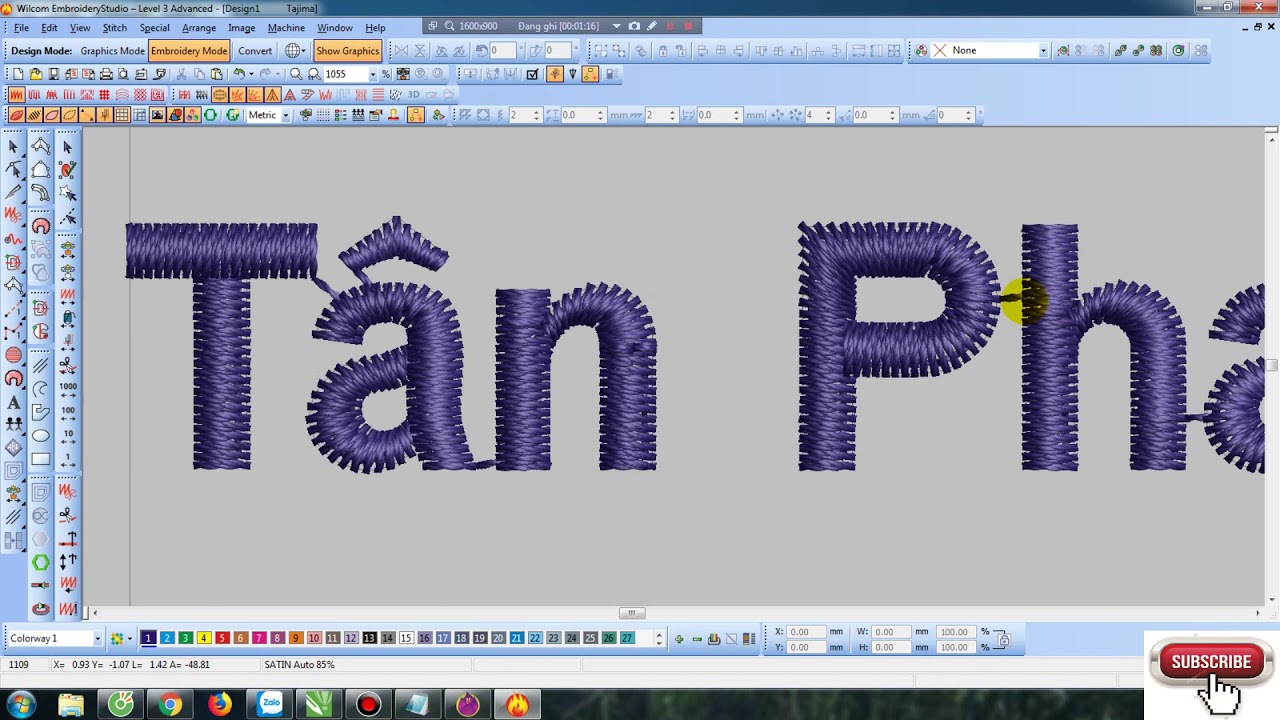This screenshot has height=720, width=1280.
Task: Toggle the highlighted branching icon next to the stamp
Action: [415, 116]
